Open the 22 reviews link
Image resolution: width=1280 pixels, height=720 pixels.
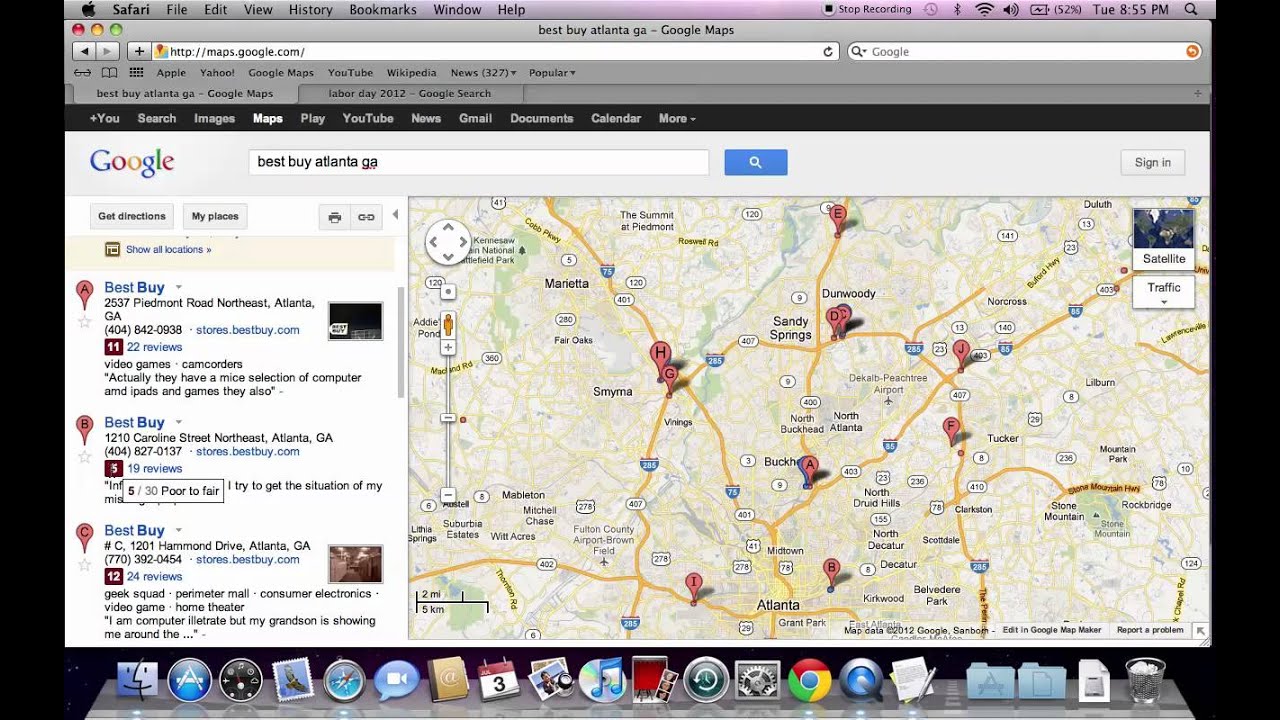pos(154,347)
